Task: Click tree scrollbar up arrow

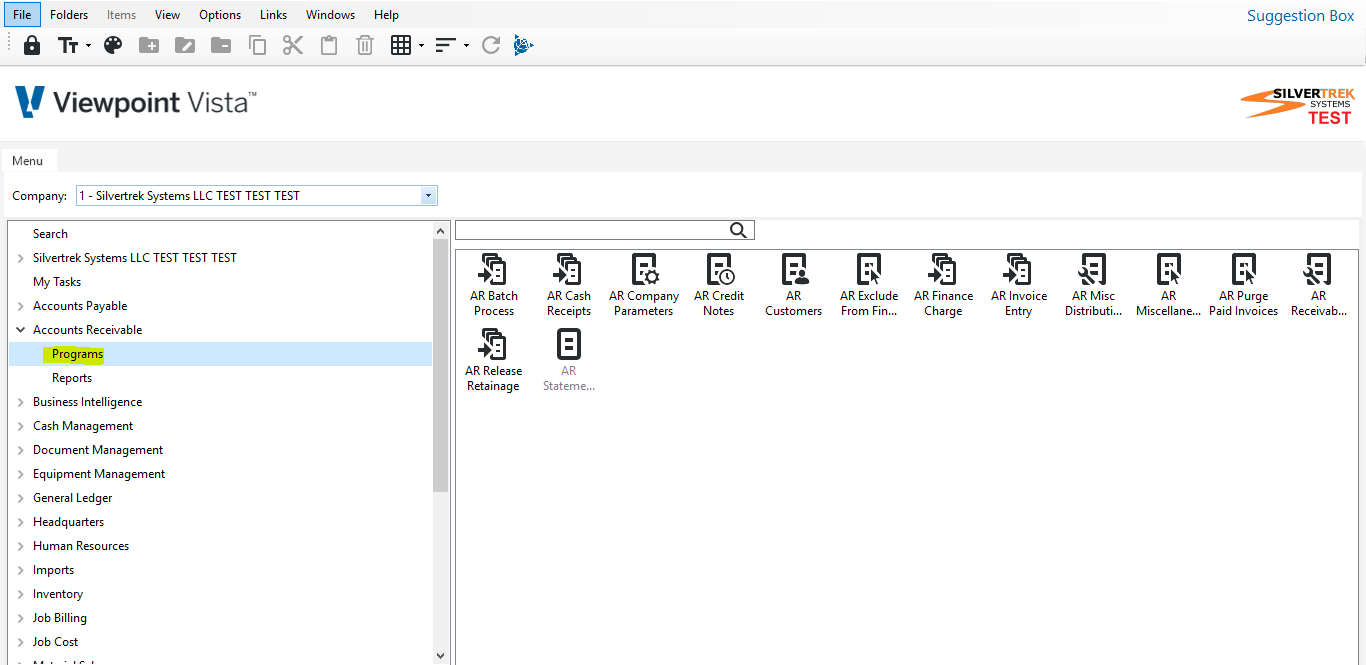Action: (441, 230)
